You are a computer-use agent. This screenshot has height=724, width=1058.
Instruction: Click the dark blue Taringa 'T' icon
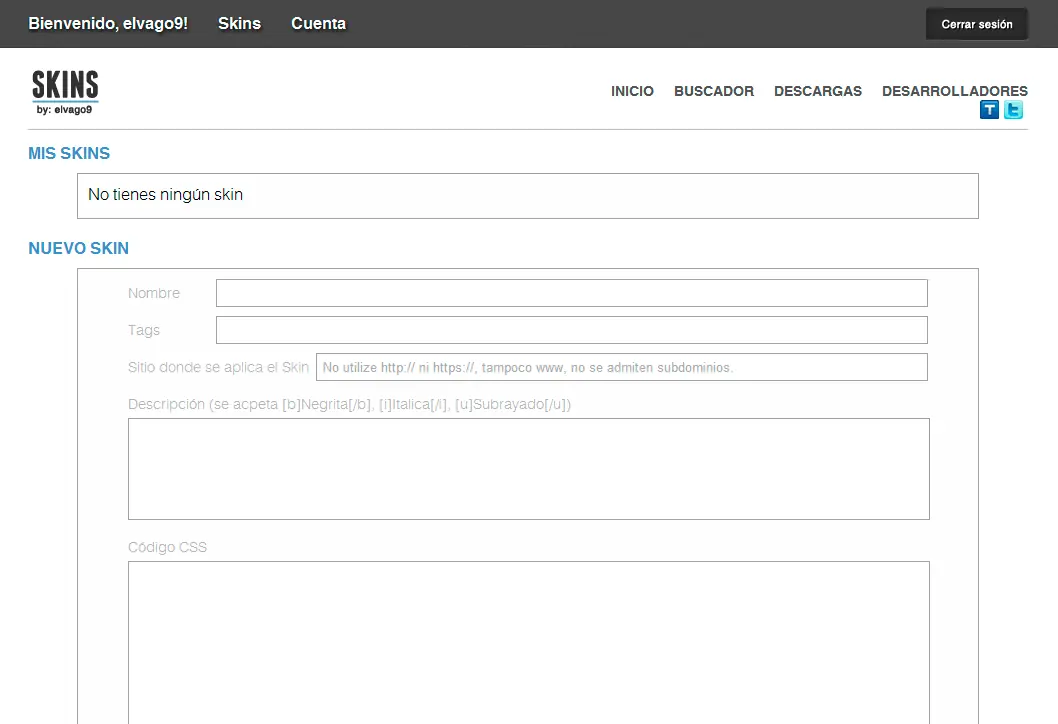click(x=989, y=110)
